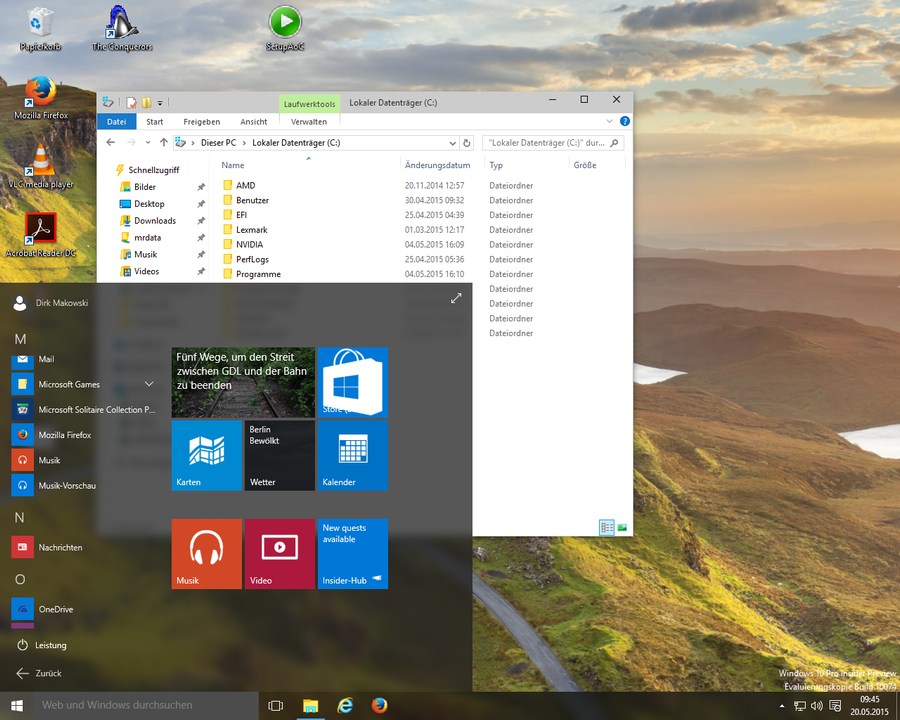This screenshot has height=720, width=900.
Task: Switch to the Ansicht ribbon tab
Action: click(254, 122)
